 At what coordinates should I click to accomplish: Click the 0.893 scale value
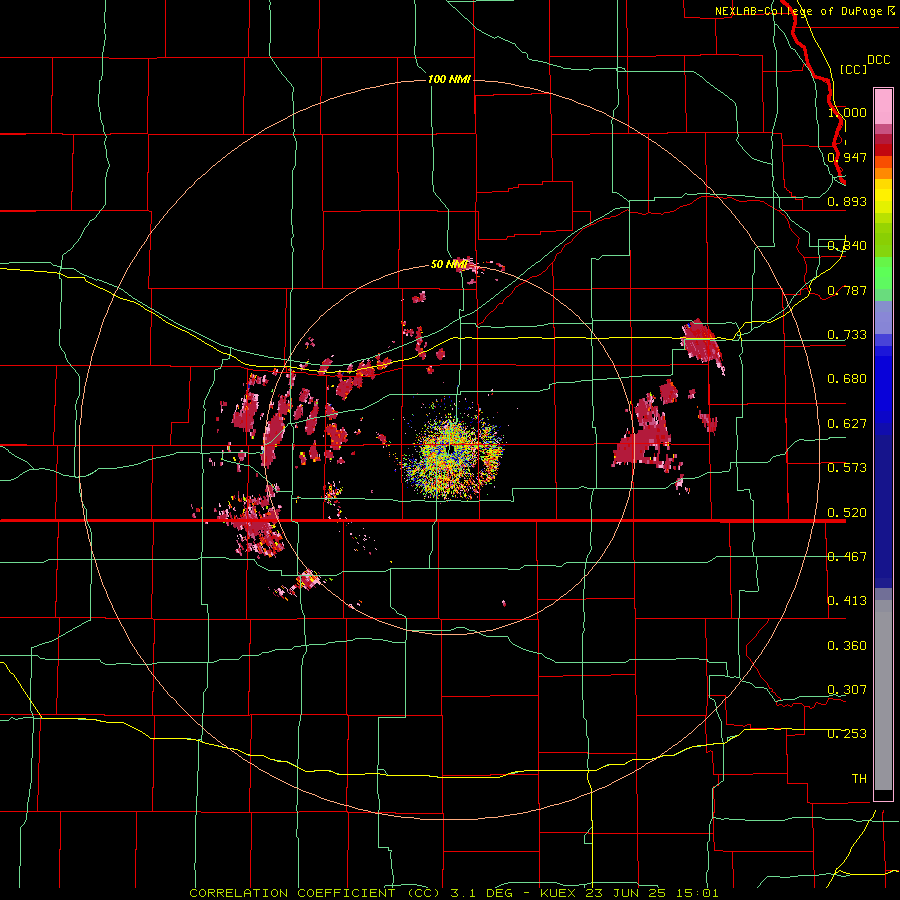tap(847, 201)
